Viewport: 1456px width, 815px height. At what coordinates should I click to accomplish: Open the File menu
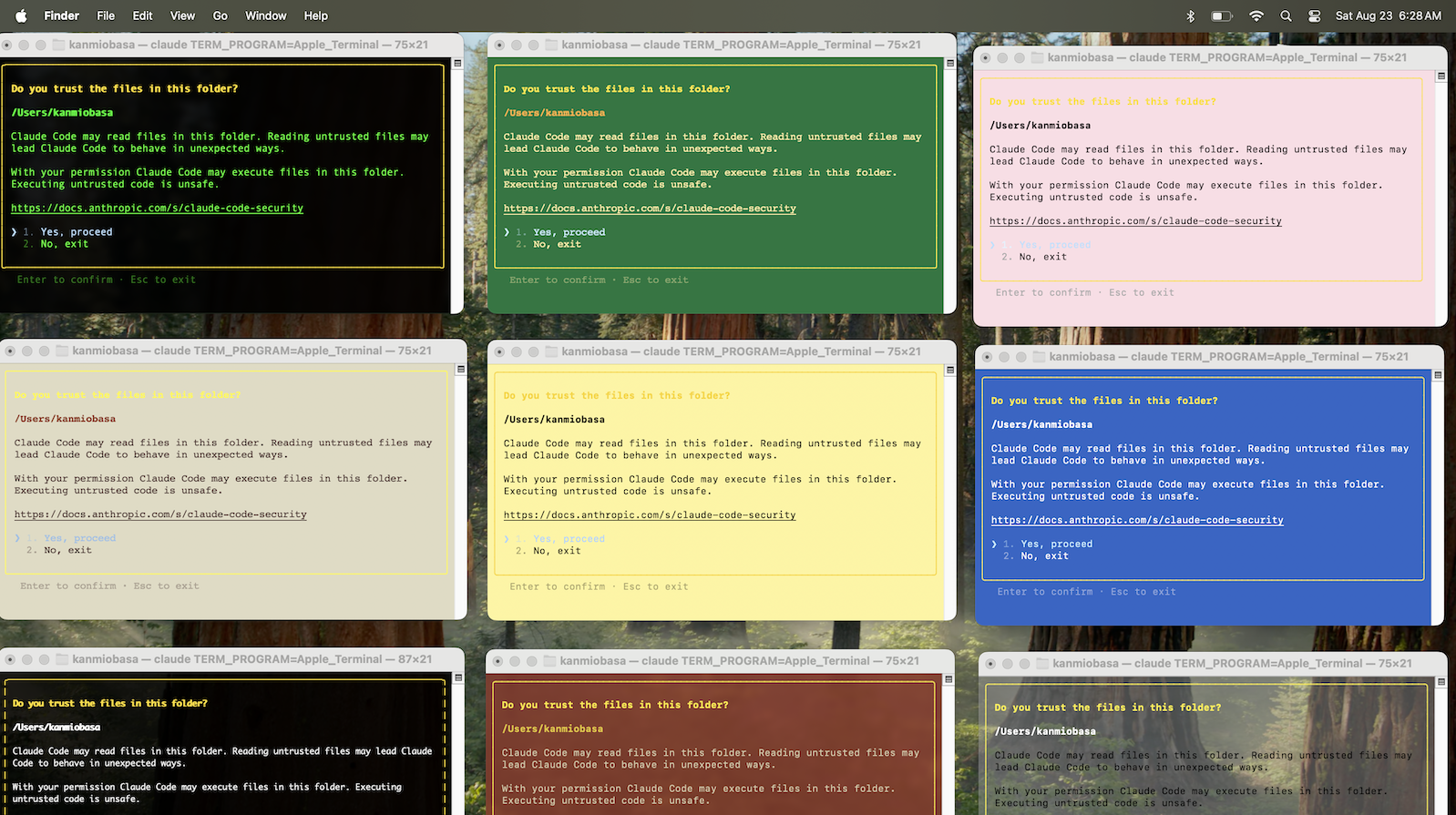106,15
